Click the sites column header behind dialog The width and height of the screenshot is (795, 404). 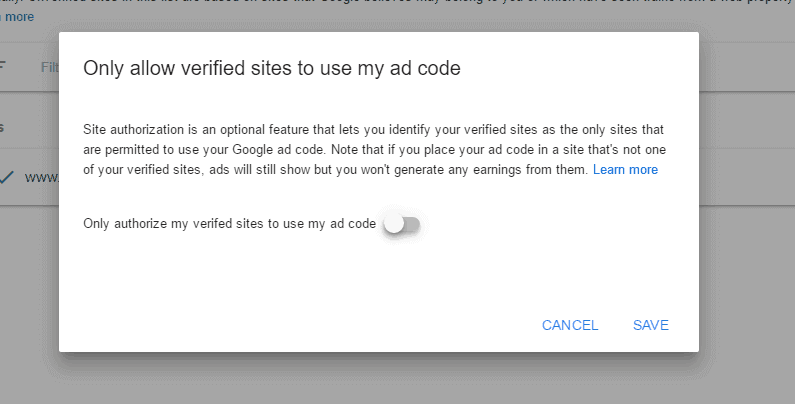(5, 127)
